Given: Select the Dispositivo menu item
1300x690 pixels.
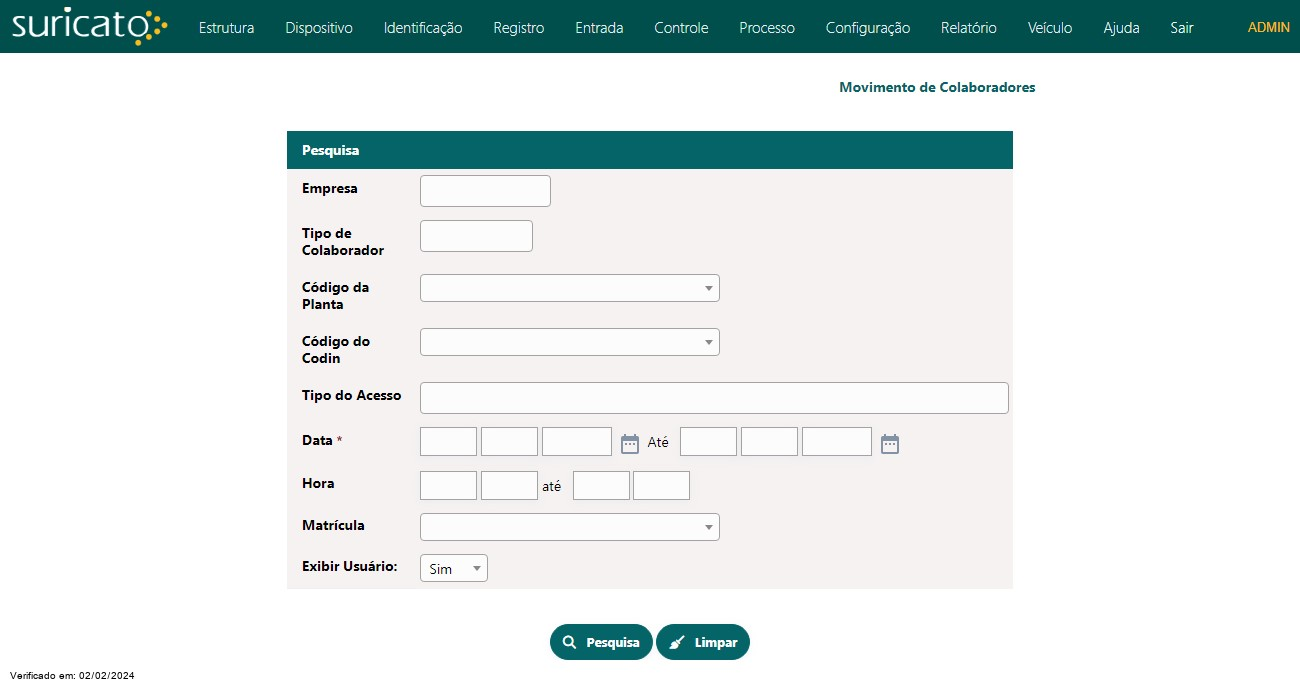Looking at the screenshot, I should pos(319,28).
